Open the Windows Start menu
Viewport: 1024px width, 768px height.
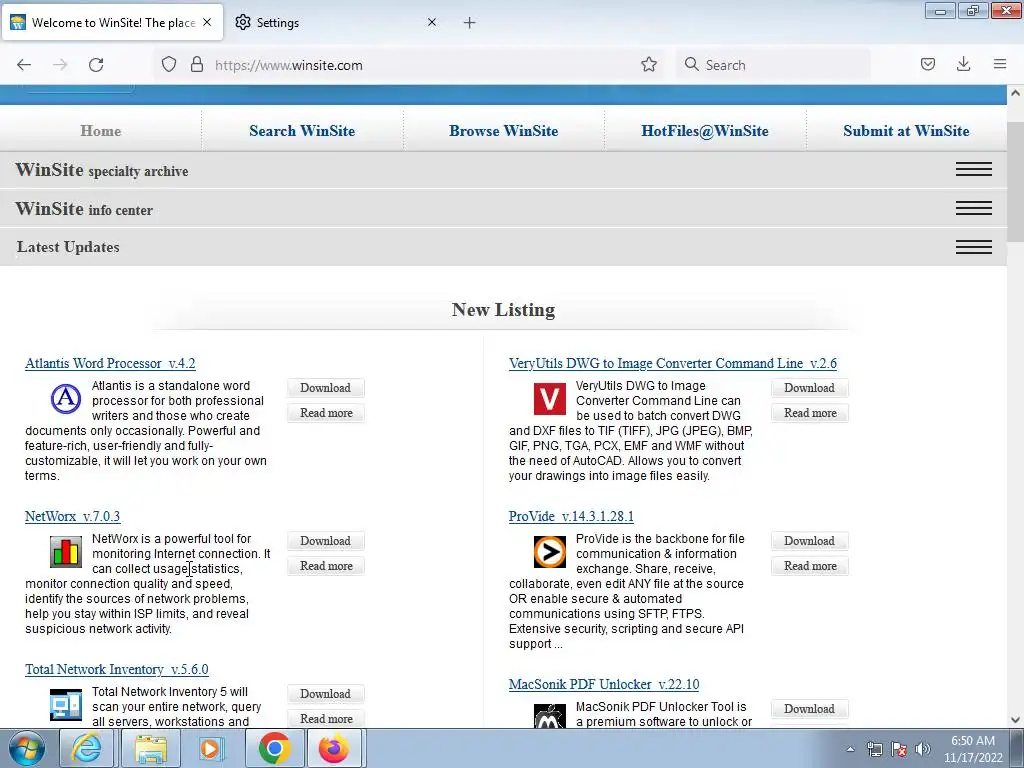[26, 749]
